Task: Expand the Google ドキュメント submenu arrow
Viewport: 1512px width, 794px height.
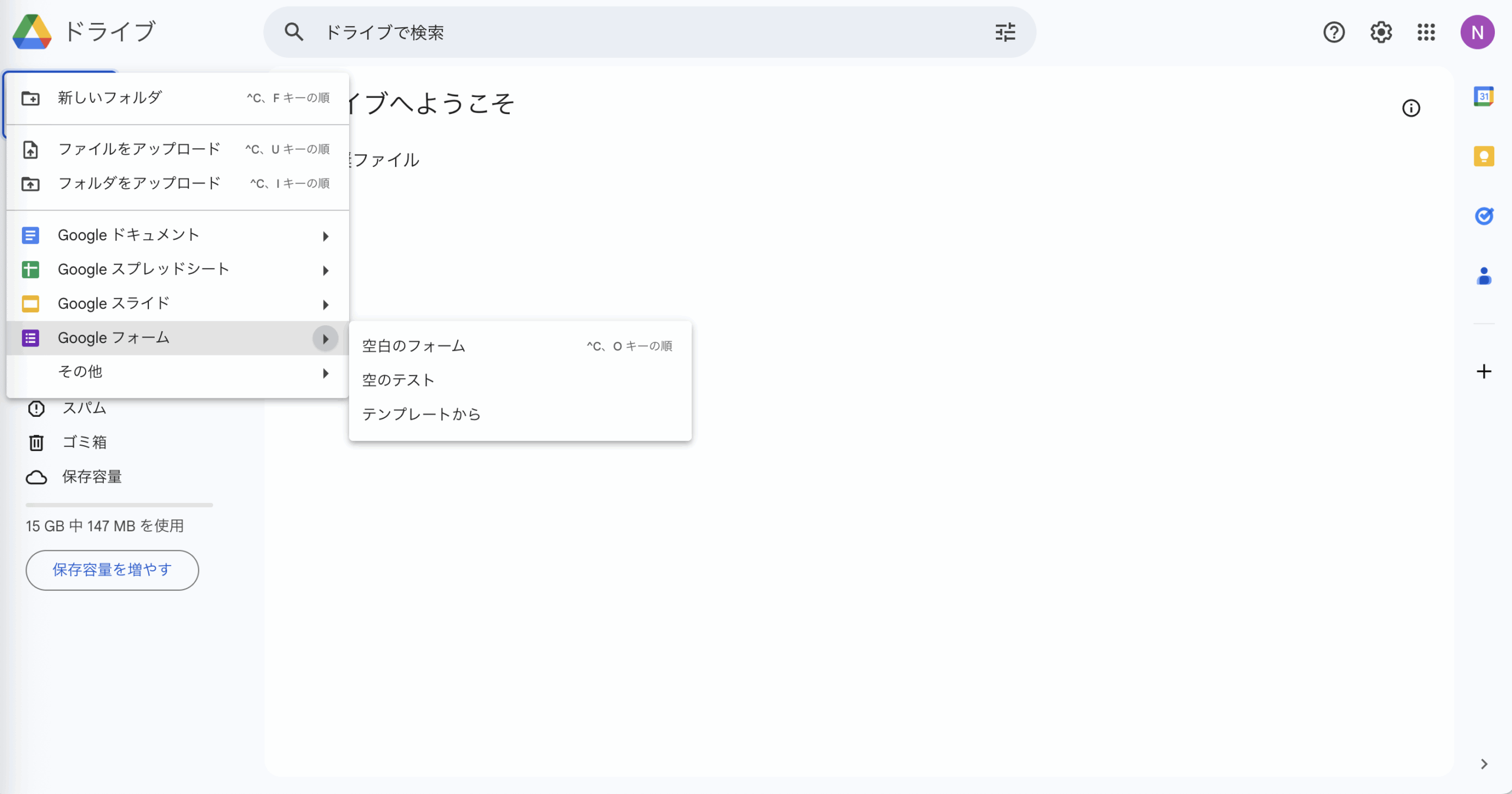Action: 325,236
